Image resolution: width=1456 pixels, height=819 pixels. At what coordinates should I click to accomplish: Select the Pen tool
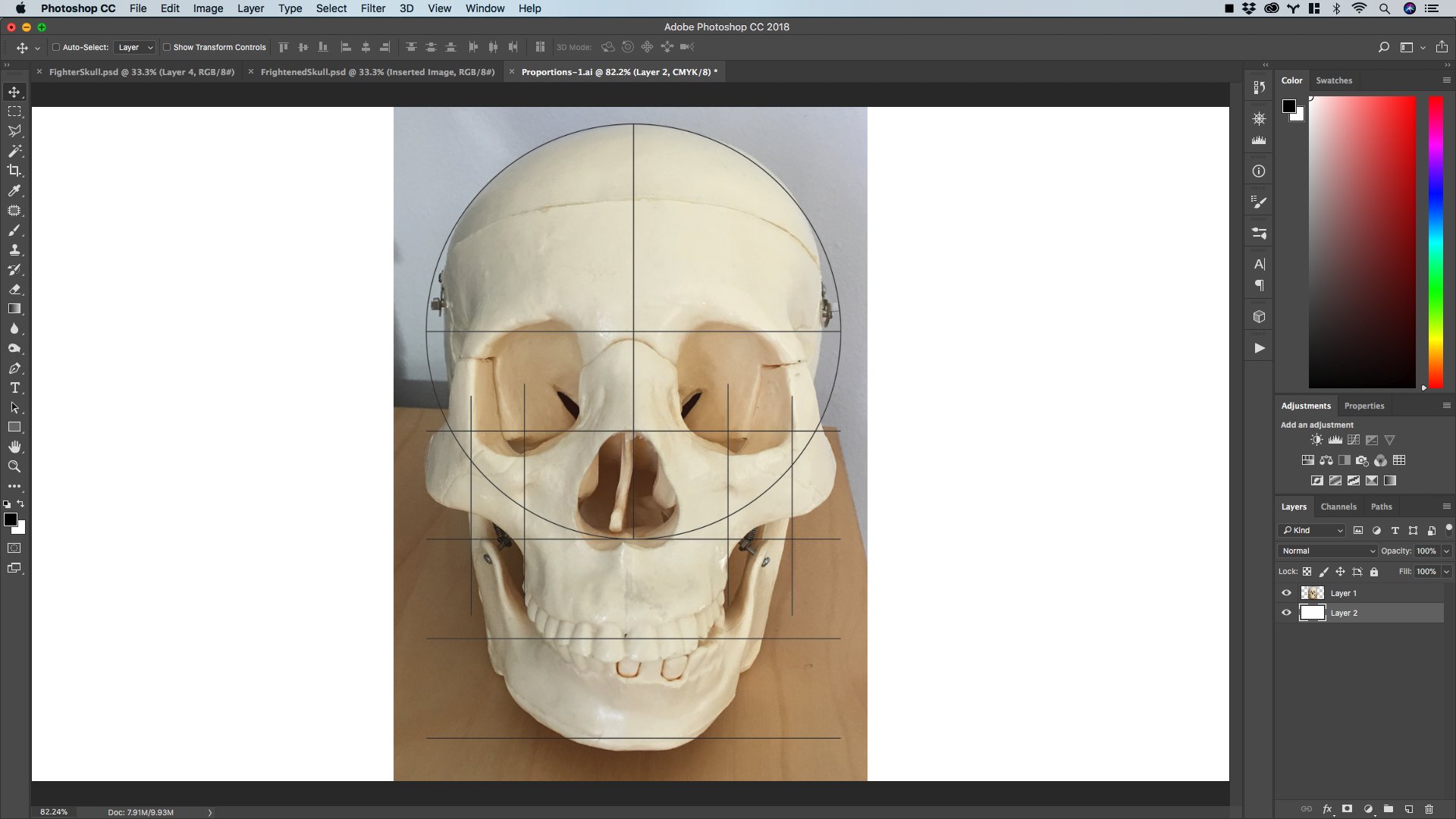[x=14, y=369]
